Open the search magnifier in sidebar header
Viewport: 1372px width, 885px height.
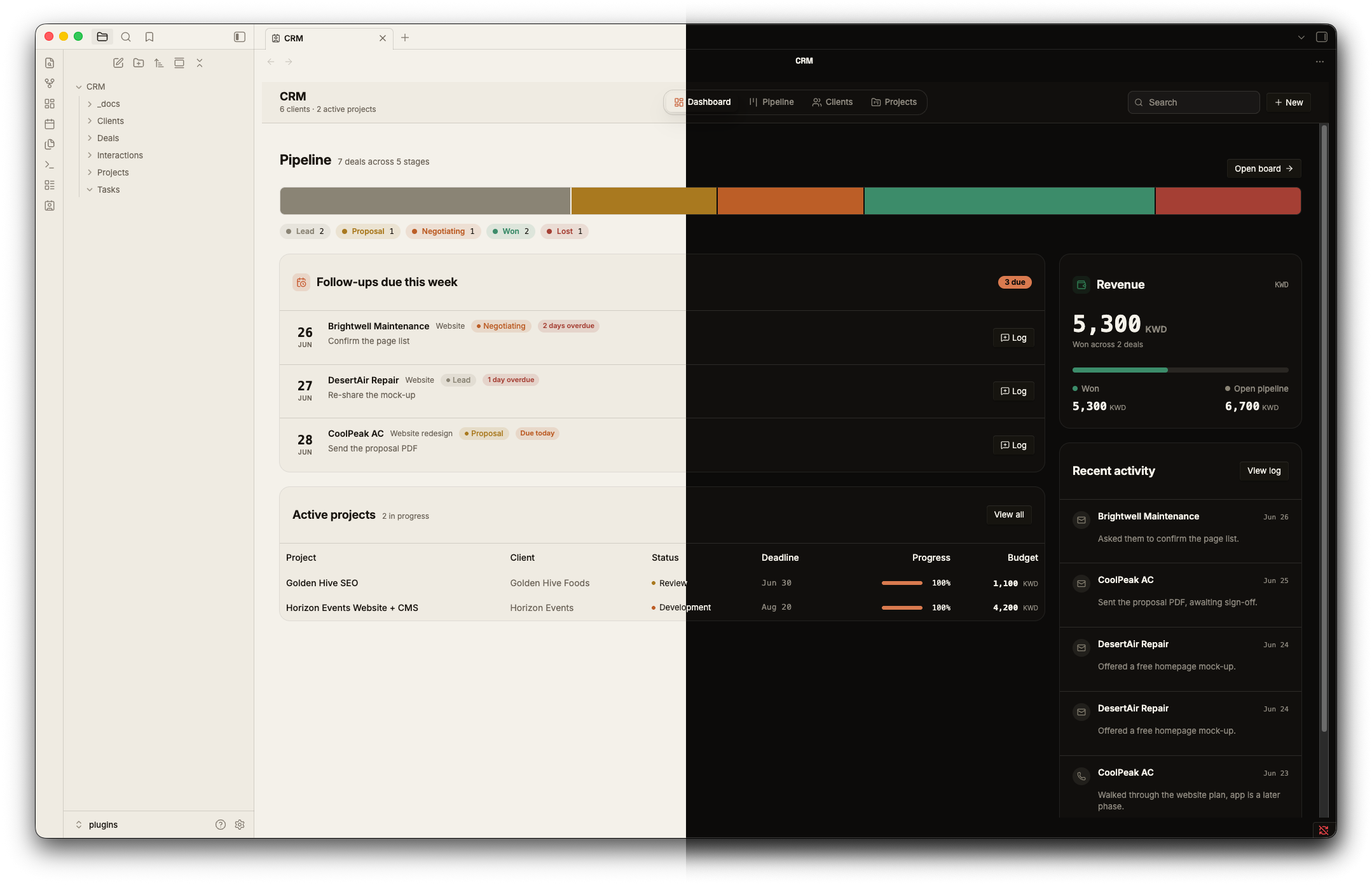point(126,37)
